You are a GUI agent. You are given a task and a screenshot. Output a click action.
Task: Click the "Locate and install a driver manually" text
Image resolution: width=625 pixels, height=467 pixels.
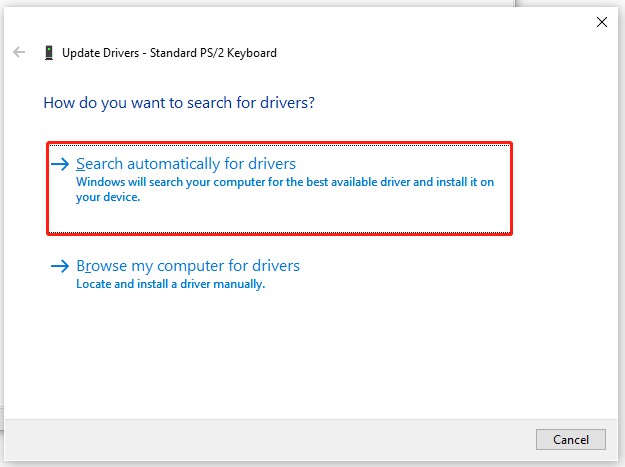170,284
